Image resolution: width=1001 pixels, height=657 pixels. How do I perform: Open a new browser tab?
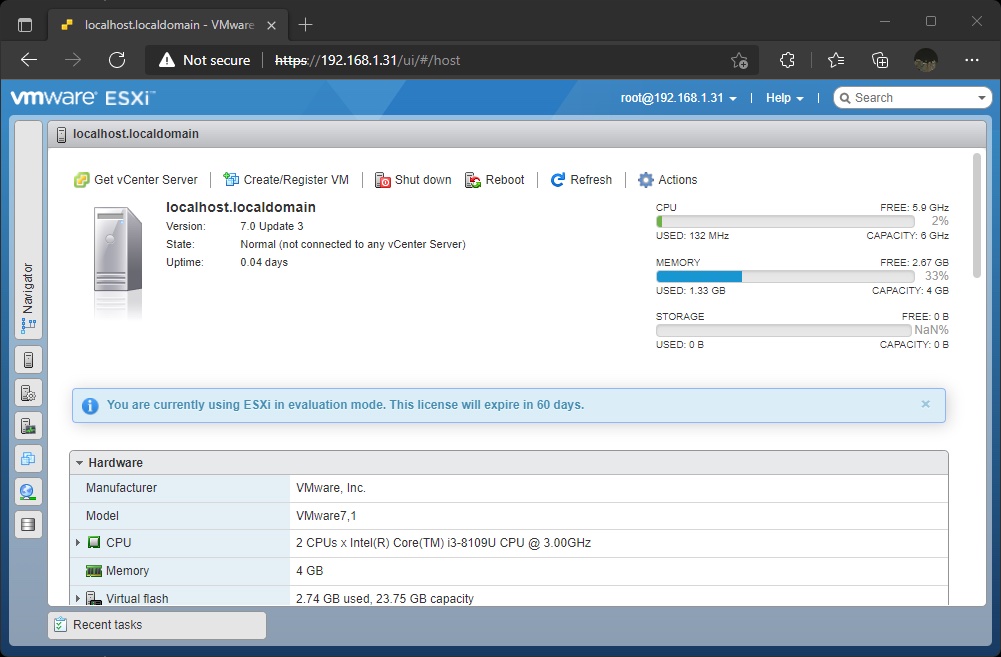[x=305, y=25]
